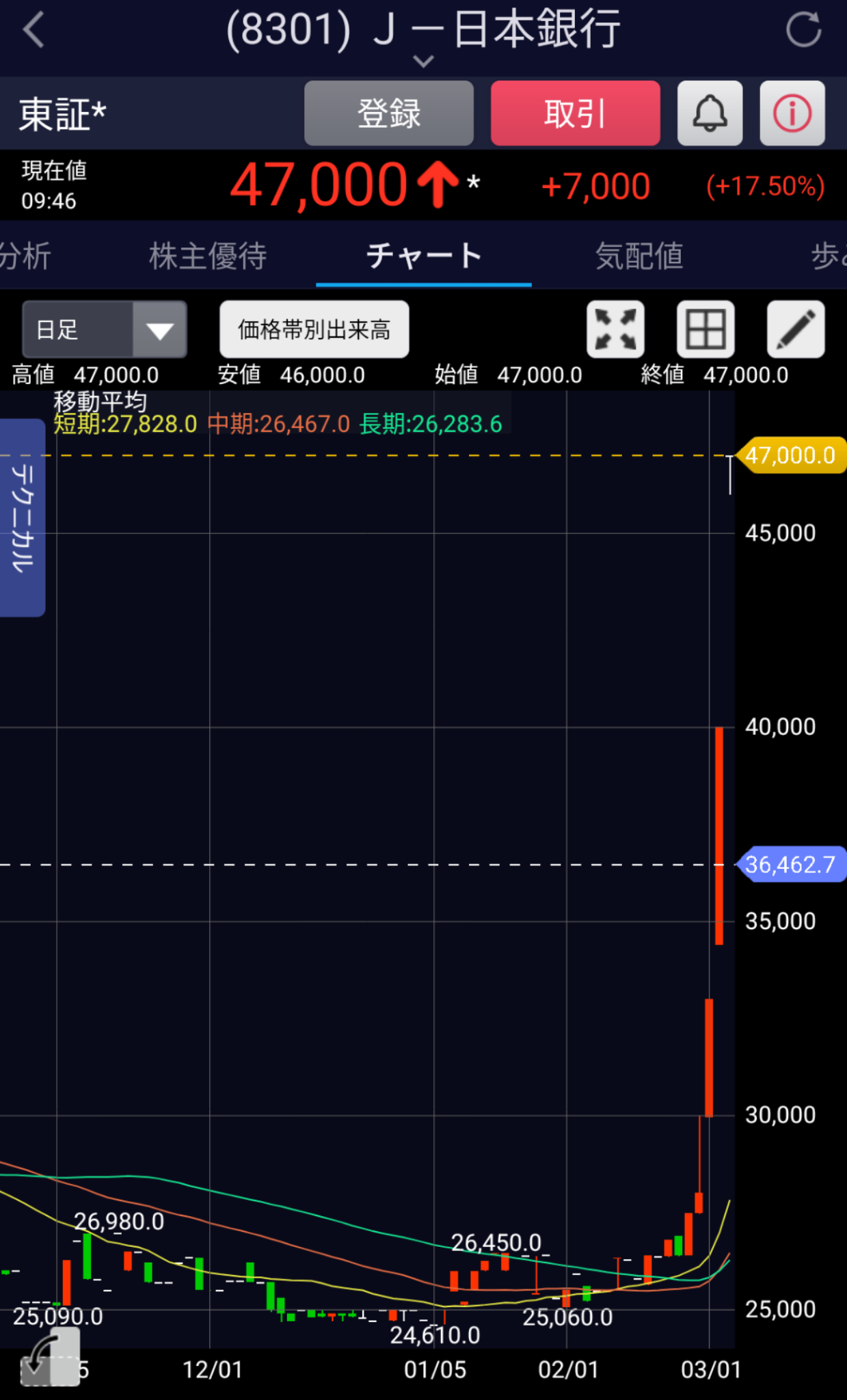Tap the 終値 47,000.0 value
Screen dimensions: 847x1400
[714, 375]
